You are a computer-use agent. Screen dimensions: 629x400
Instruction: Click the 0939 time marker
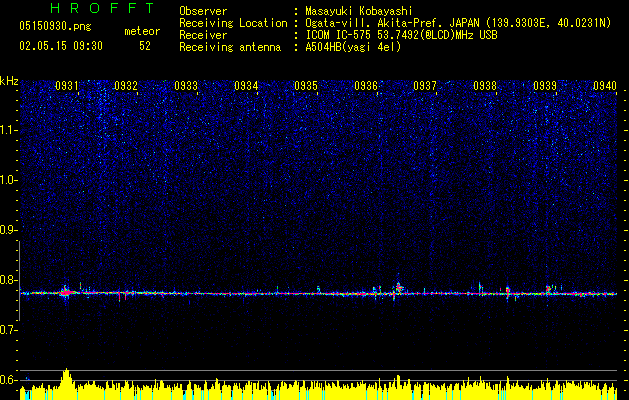pos(545,86)
